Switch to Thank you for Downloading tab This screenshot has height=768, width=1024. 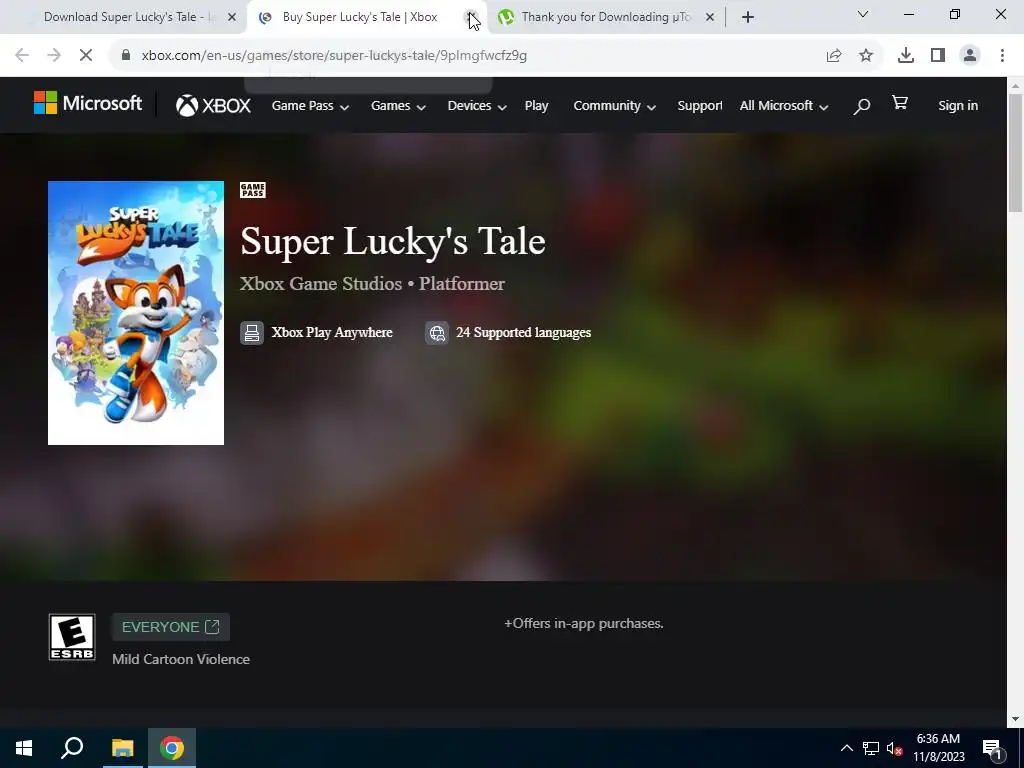(605, 17)
